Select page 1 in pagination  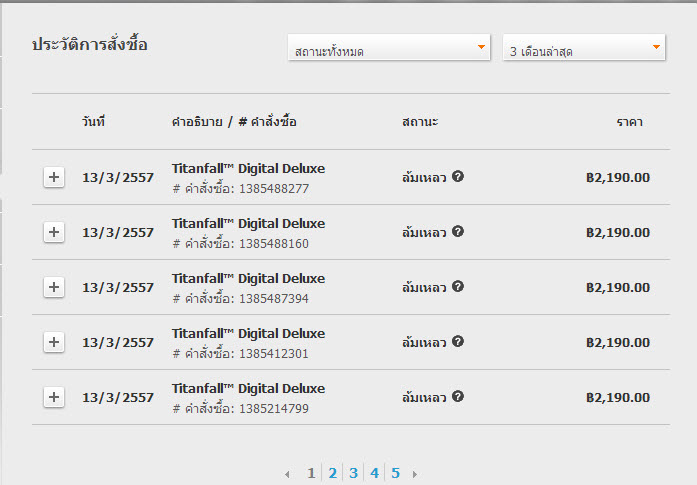311,473
